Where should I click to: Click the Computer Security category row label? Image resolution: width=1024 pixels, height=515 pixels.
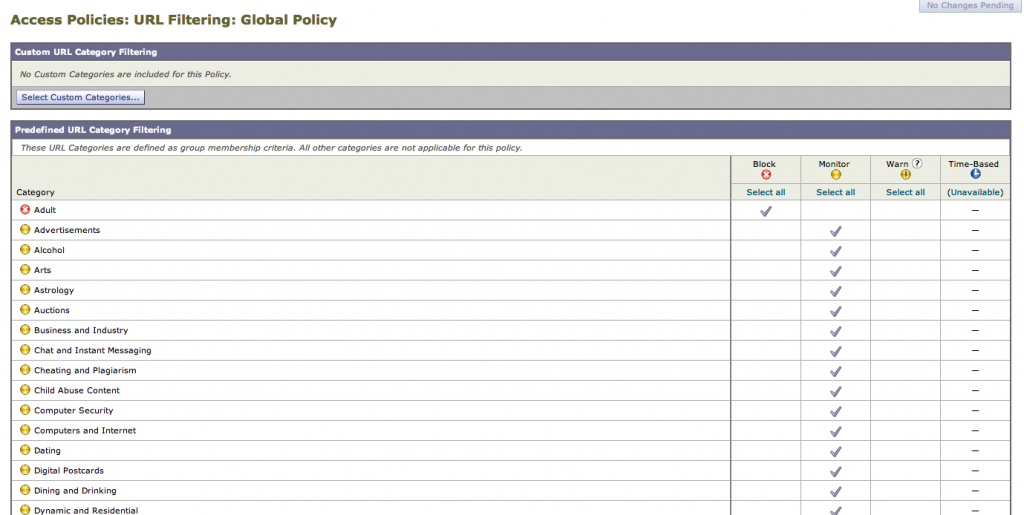[74, 411]
